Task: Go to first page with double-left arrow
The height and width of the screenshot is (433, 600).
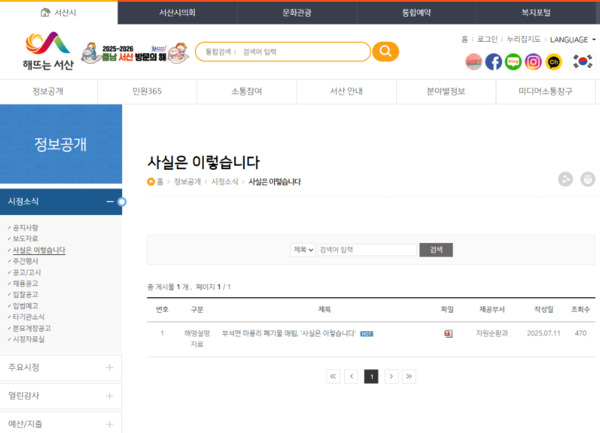Action: point(333,376)
